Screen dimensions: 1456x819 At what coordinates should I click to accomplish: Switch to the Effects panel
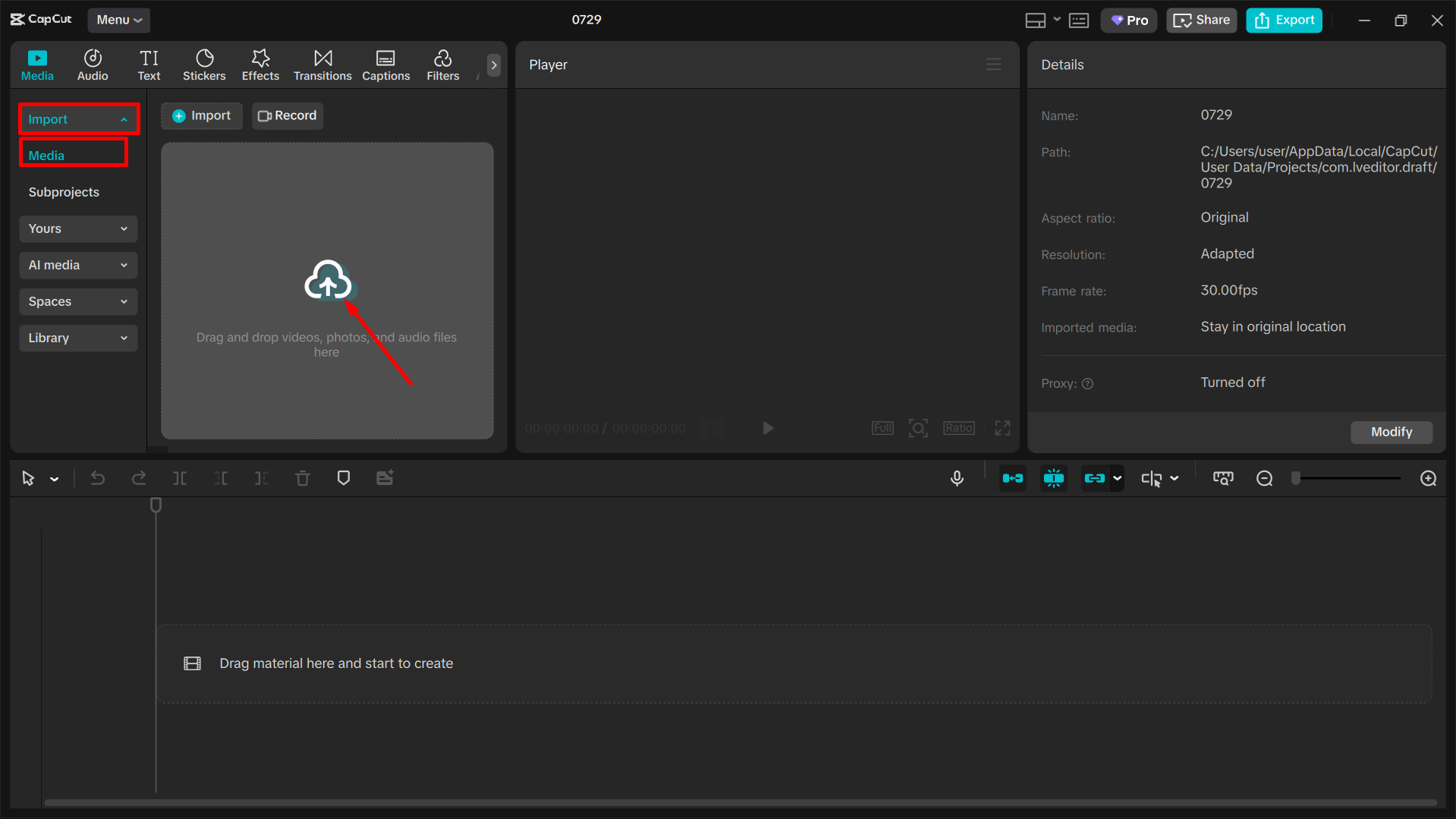pyautogui.click(x=260, y=65)
